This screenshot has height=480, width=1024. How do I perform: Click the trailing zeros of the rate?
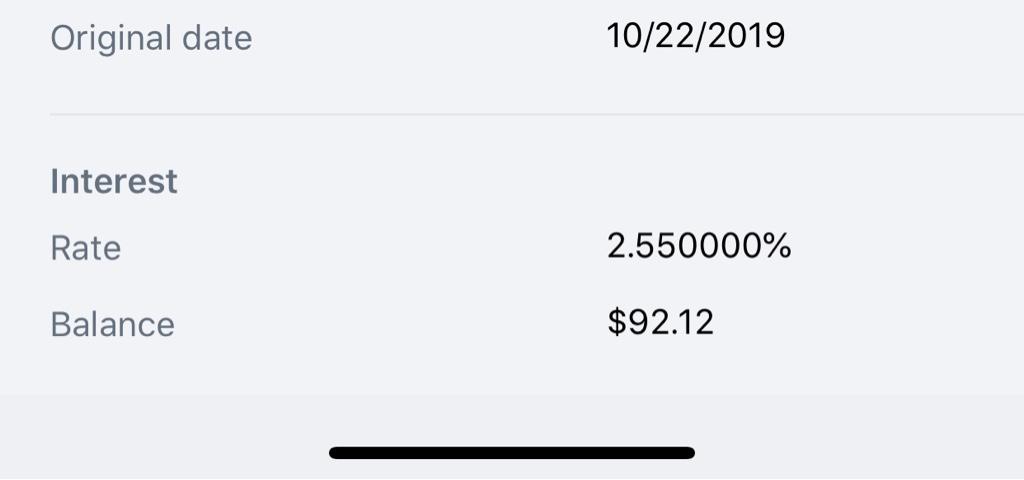(x=722, y=245)
